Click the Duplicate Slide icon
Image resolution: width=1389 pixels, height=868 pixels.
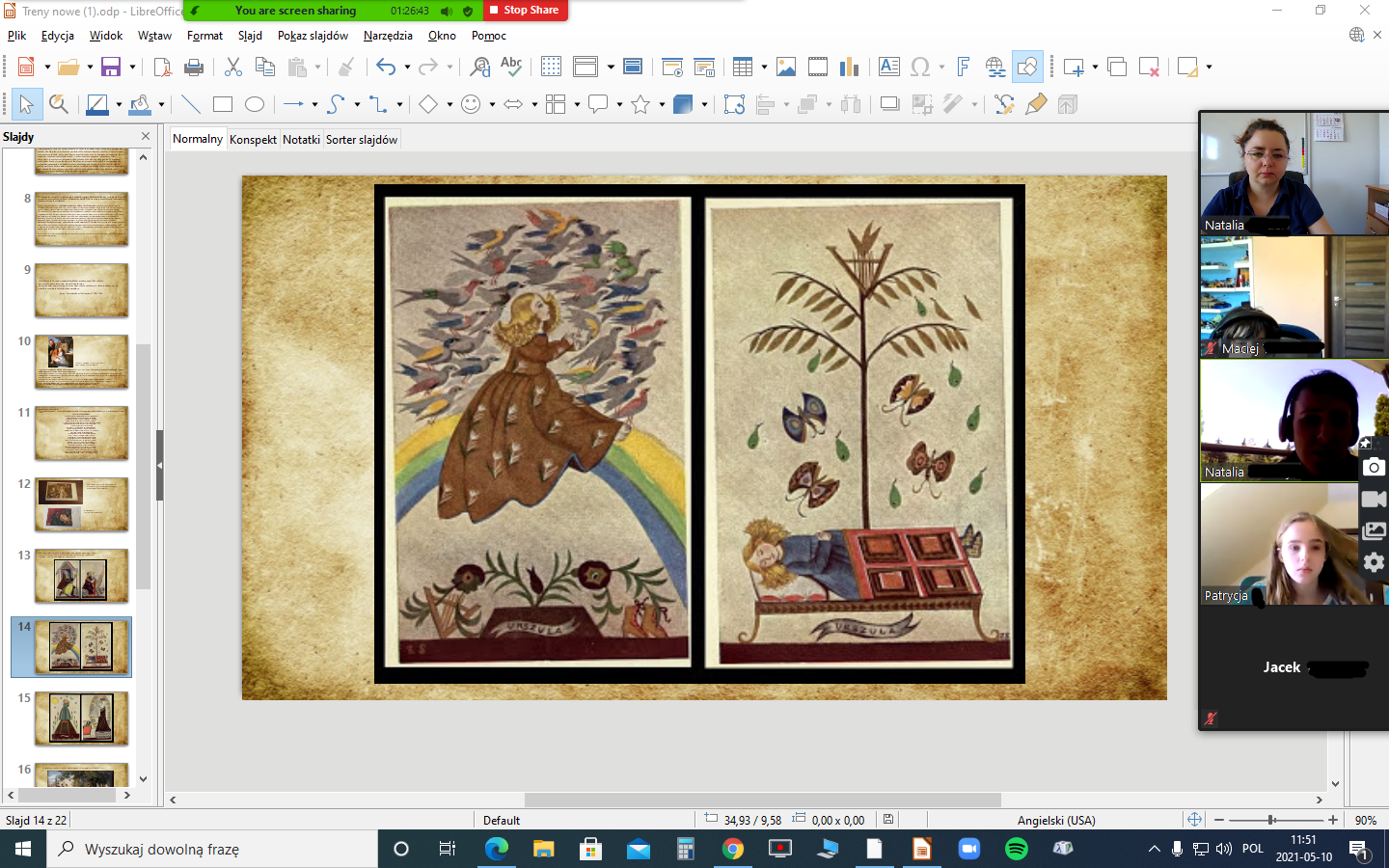[1117, 67]
